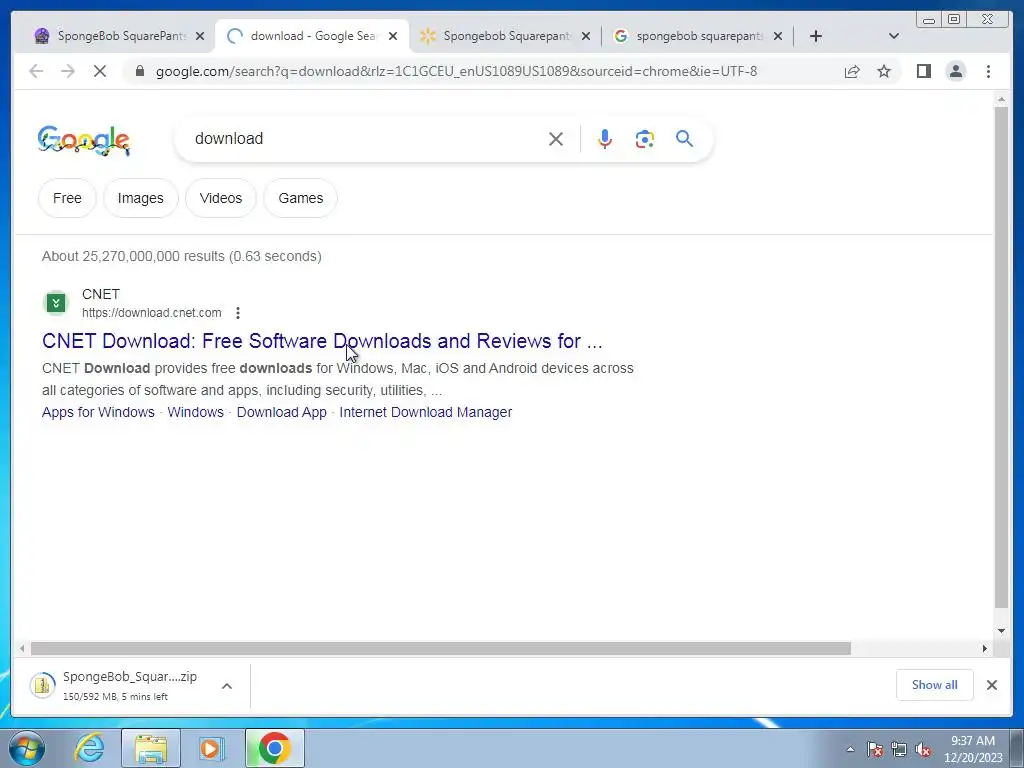Show all downloads
1024x768 pixels.
[935, 684]
